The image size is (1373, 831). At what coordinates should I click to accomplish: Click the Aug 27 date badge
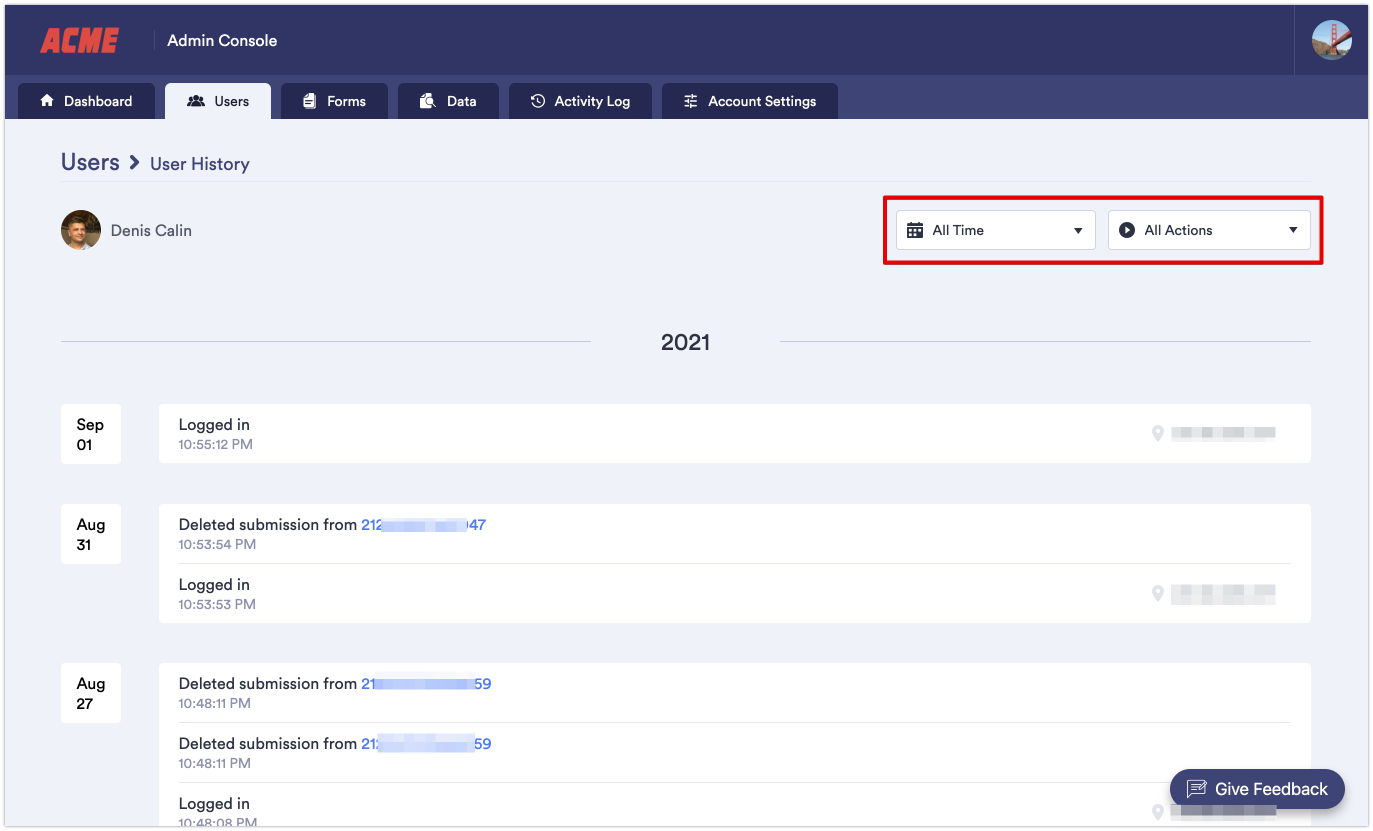pos(91,693)
